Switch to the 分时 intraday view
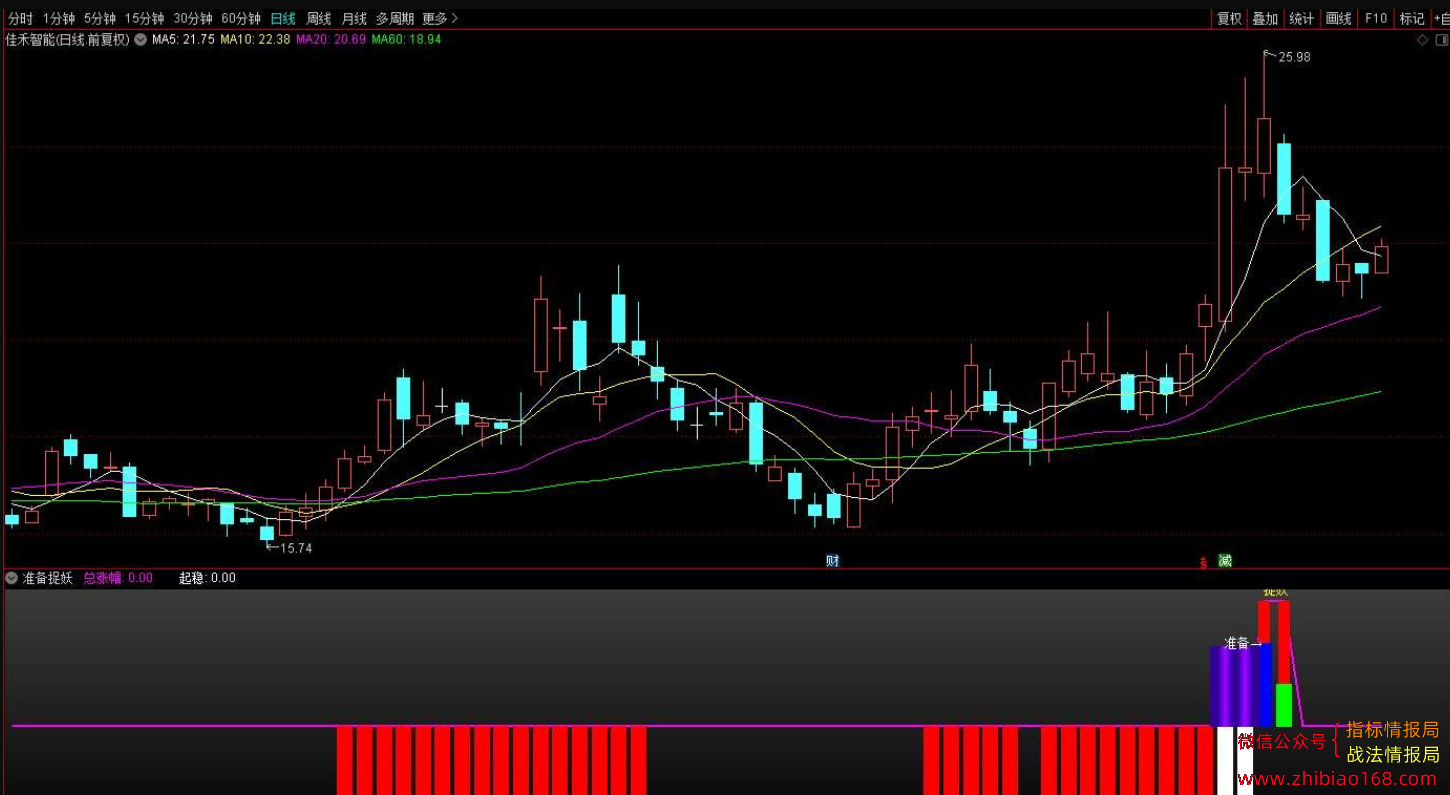 tap(20, 19)
